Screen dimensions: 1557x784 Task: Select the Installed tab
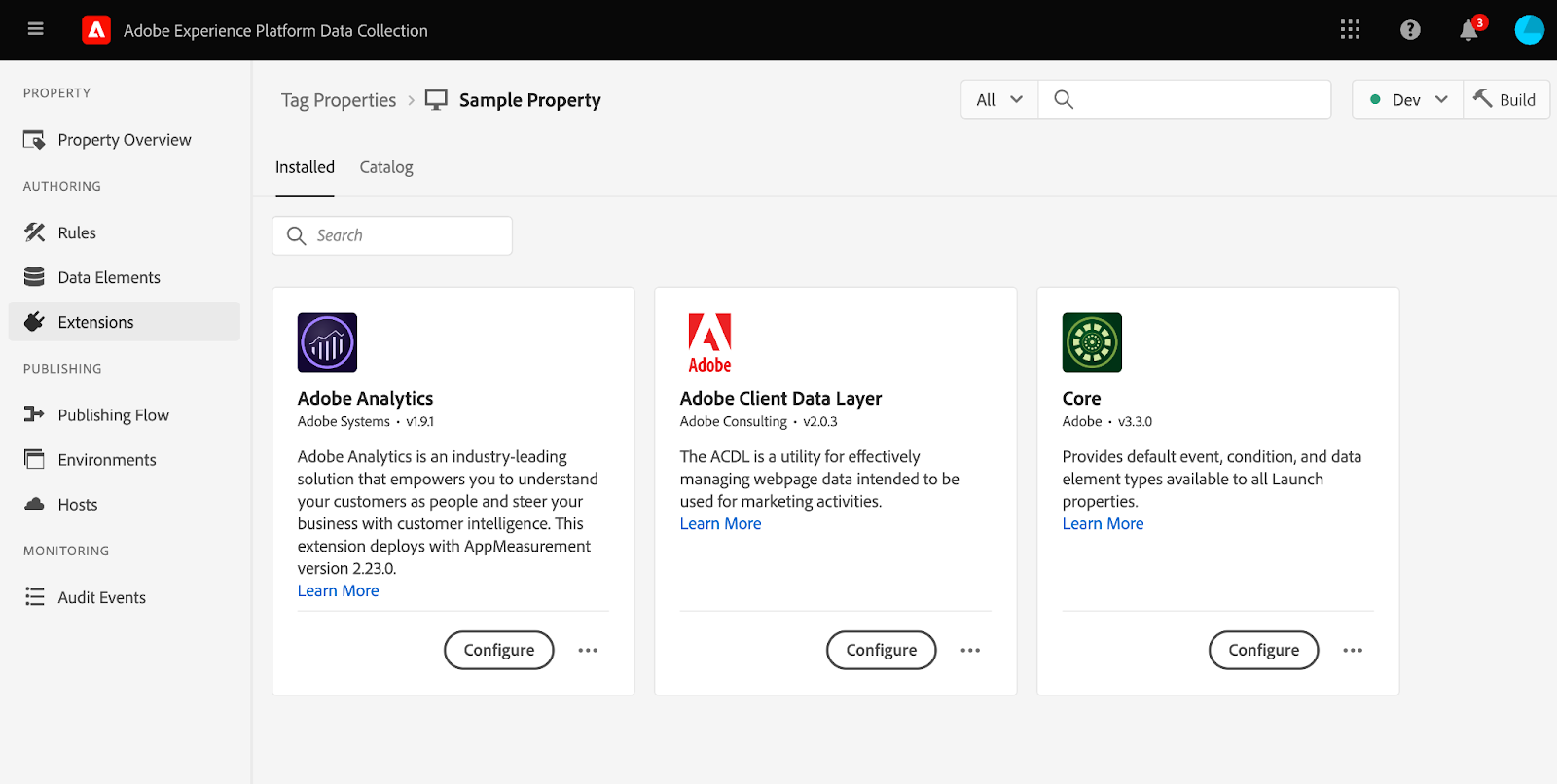(x=305, y=167)
